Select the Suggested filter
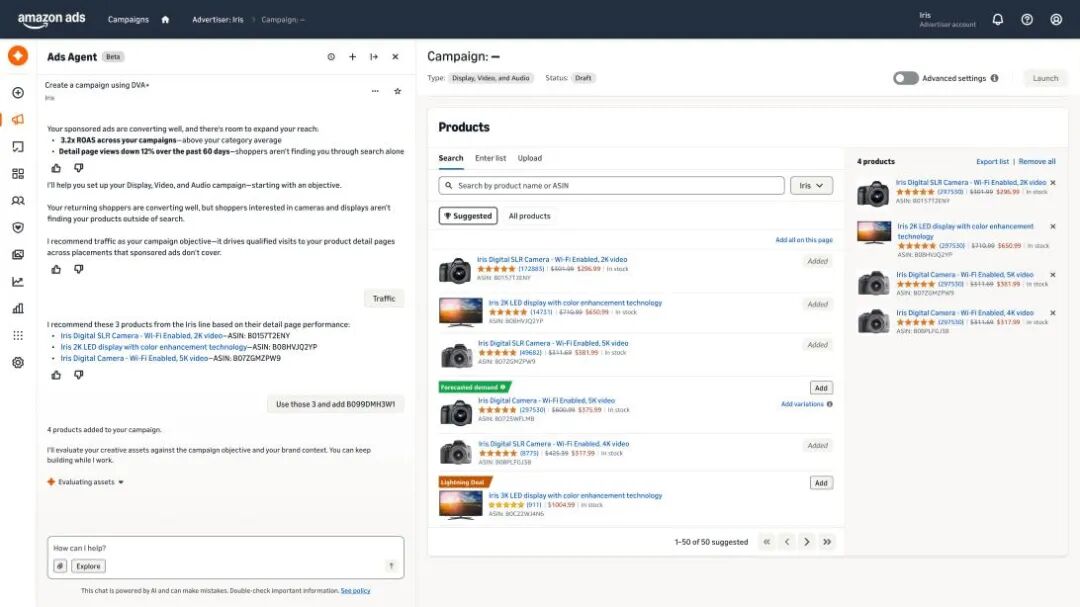The image size is (1080, 607). pos(468,216)
